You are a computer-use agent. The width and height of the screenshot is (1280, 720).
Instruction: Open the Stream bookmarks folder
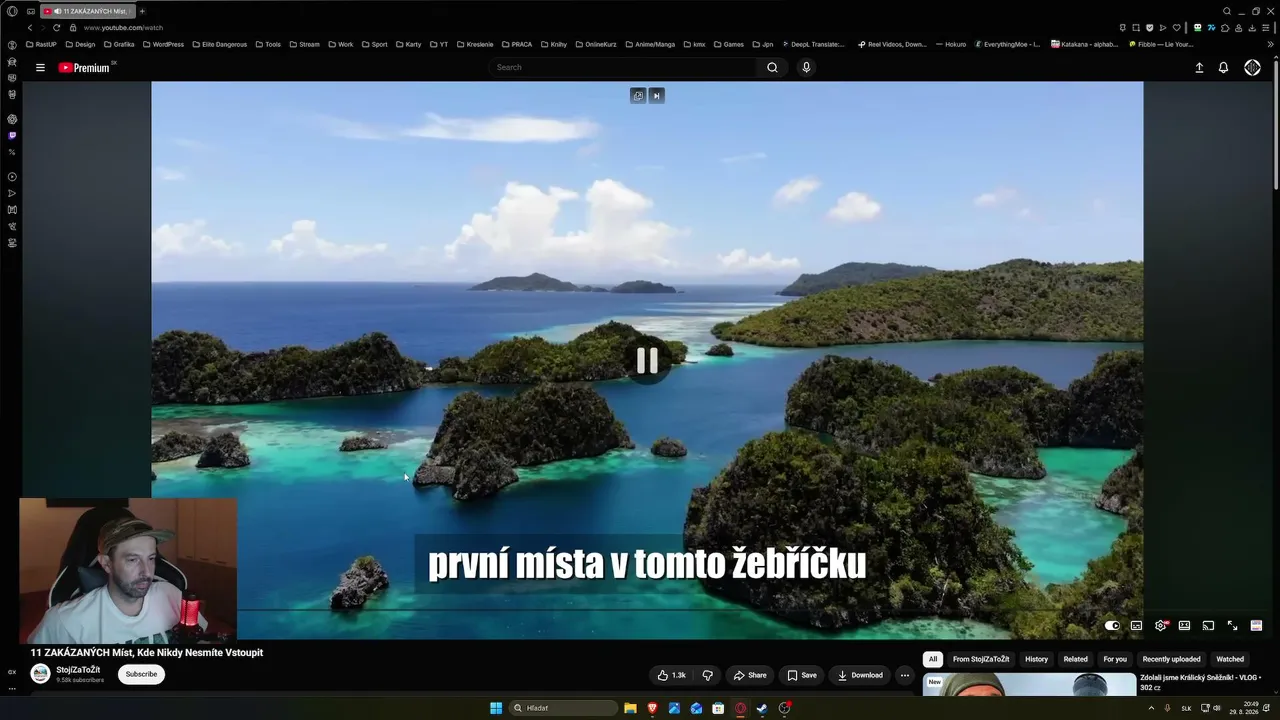point(304,45)
